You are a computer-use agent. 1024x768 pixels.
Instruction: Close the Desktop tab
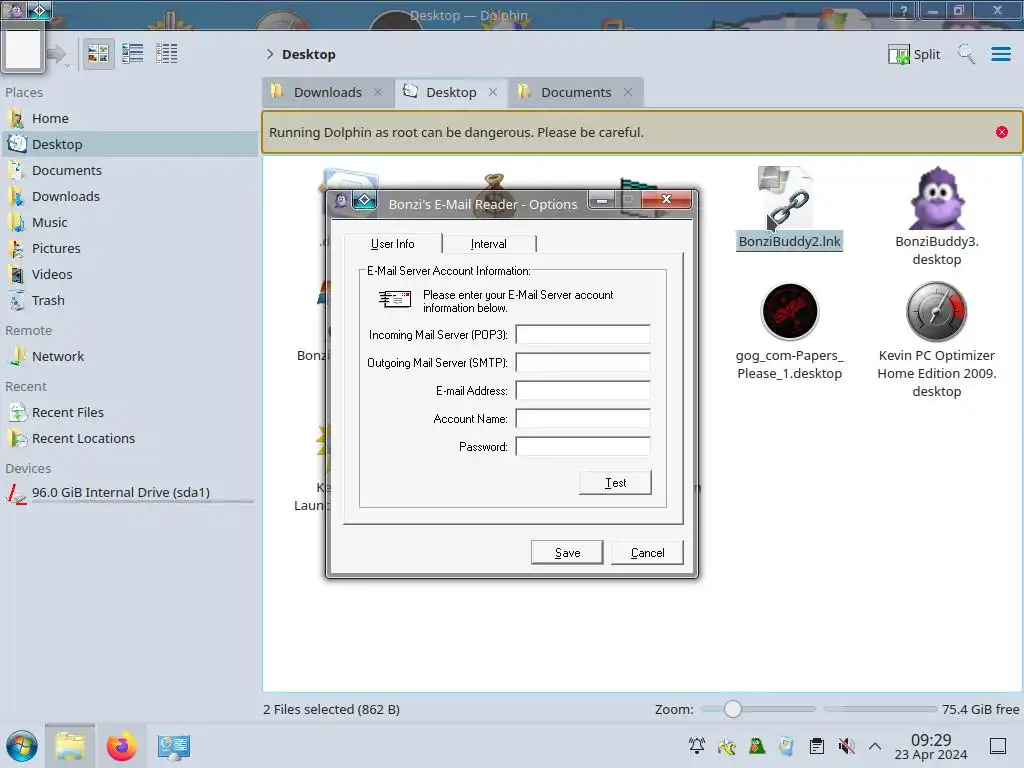pos(493,92)
